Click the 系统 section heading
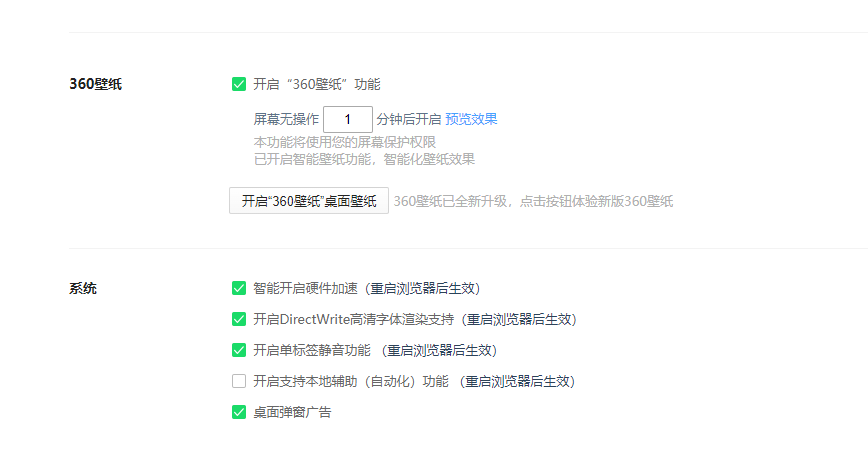Viewport: 868px width, 451px height. [x=83, y=289]
